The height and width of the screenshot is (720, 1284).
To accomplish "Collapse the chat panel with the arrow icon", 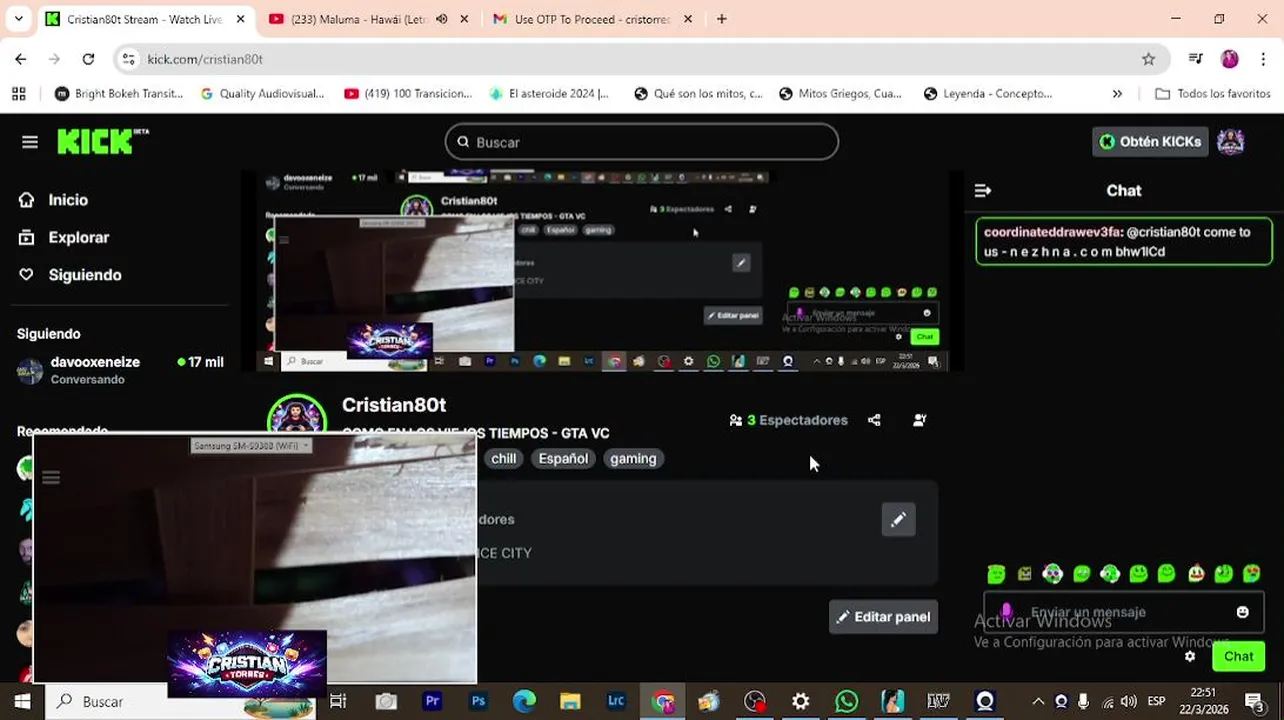I will pos(983,190).
